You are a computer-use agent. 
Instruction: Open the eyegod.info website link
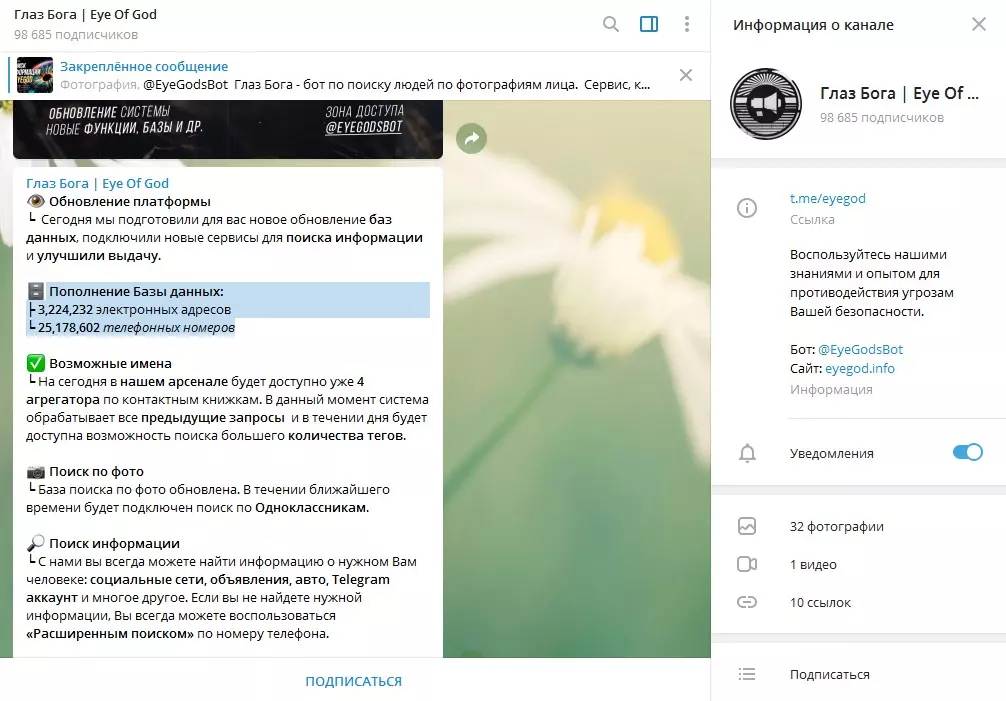[860, 368]
